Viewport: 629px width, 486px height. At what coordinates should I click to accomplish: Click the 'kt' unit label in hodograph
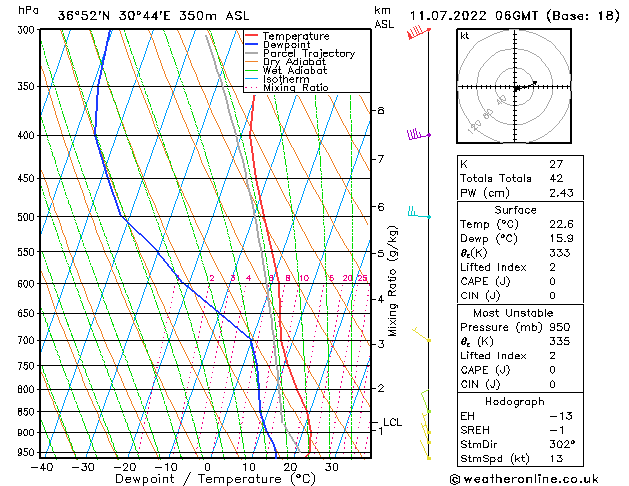[x=465, y=36]
